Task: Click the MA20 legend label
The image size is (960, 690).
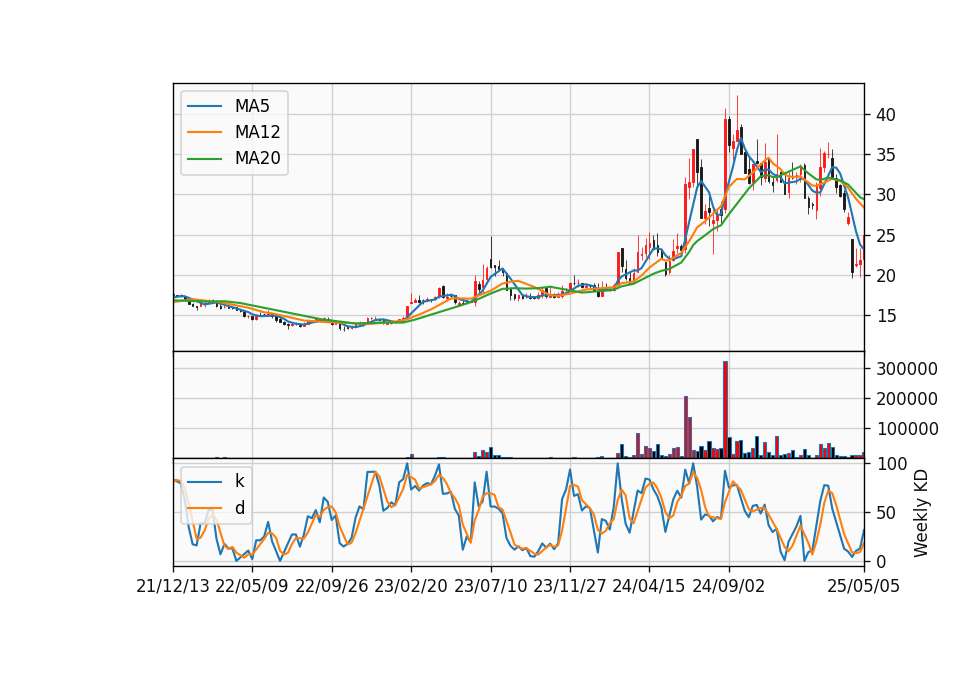Action: 257,159
